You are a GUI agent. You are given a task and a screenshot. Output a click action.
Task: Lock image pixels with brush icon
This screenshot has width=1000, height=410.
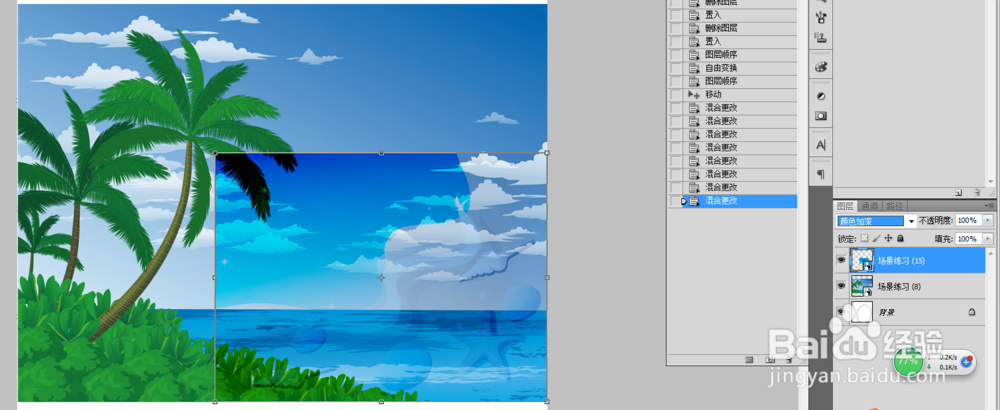point(876,238)
